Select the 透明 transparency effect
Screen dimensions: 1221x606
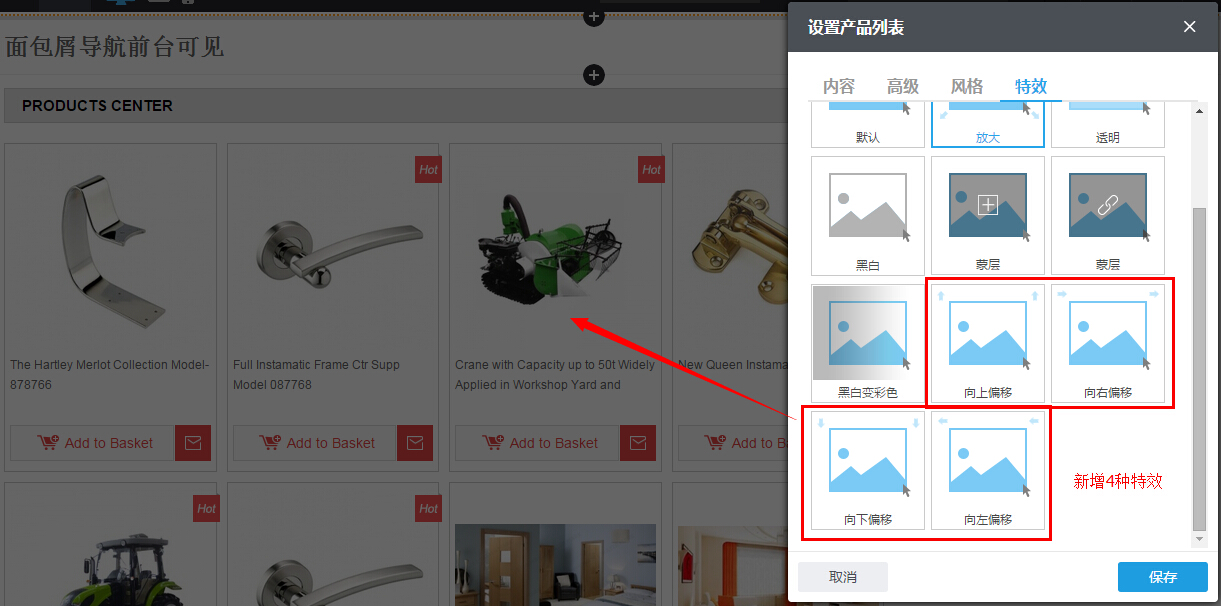click(1107, 124)
